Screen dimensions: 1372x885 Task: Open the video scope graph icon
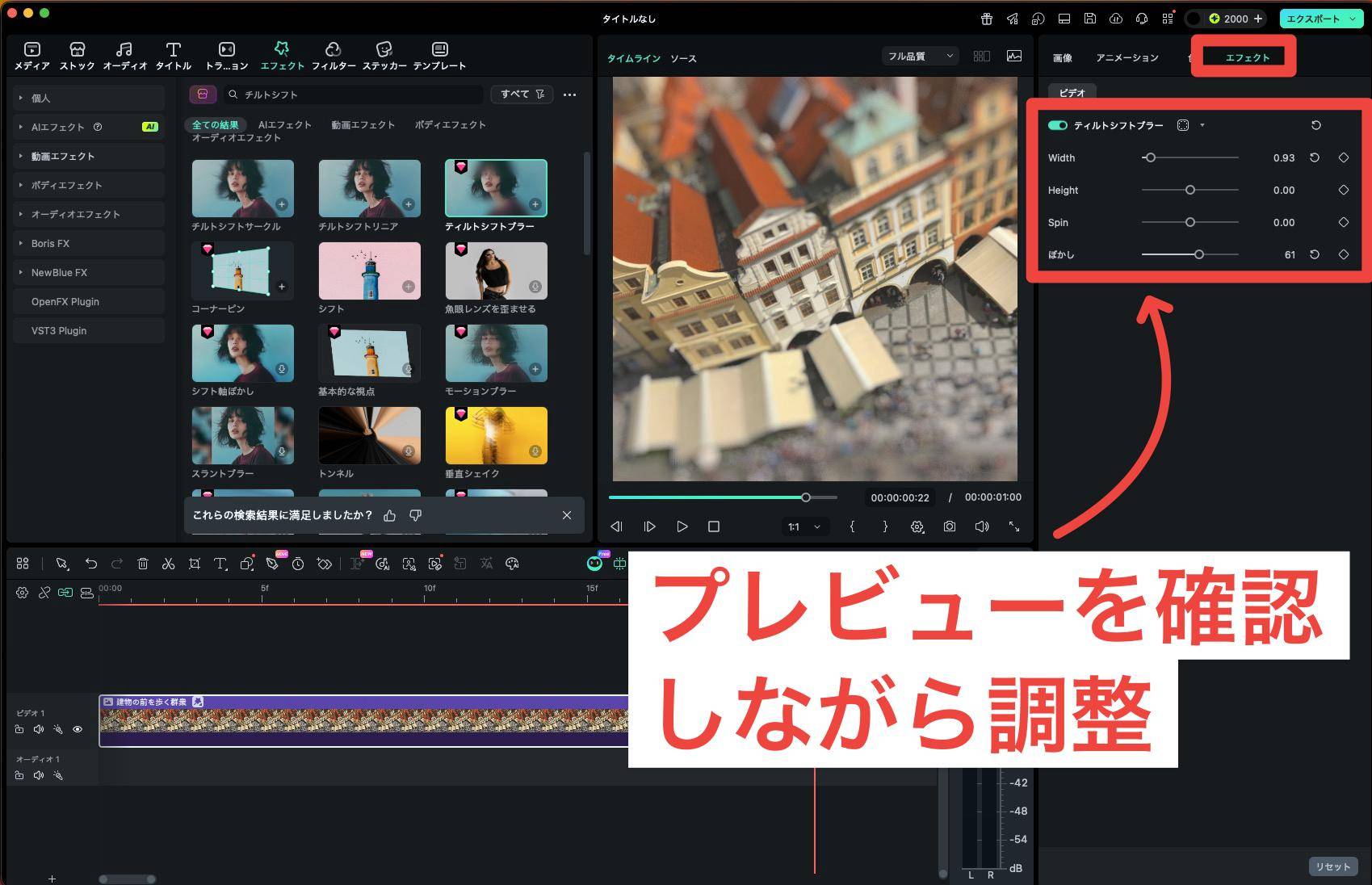point(1014,56)
